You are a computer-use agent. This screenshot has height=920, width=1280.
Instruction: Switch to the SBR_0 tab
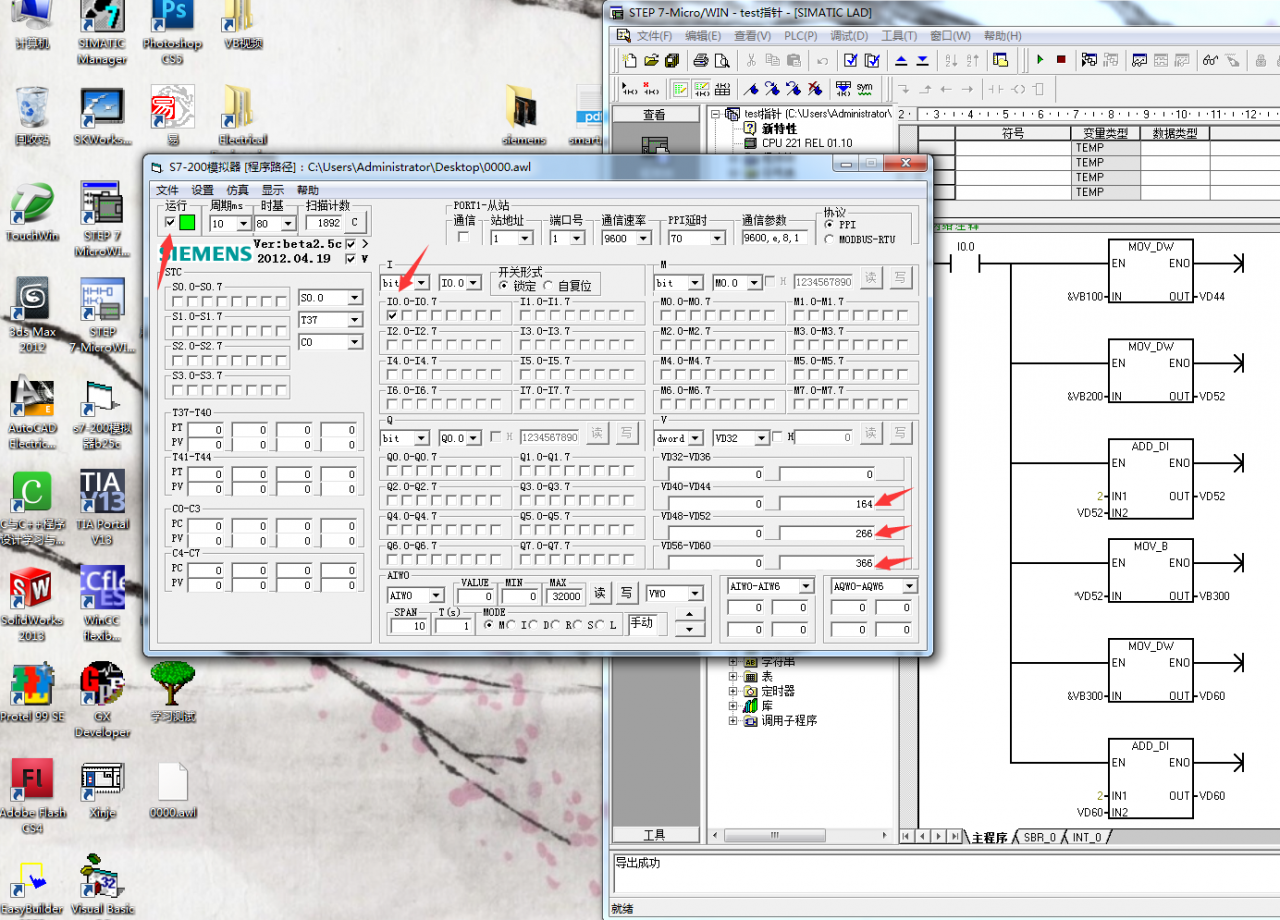(x=1039, y=838)
